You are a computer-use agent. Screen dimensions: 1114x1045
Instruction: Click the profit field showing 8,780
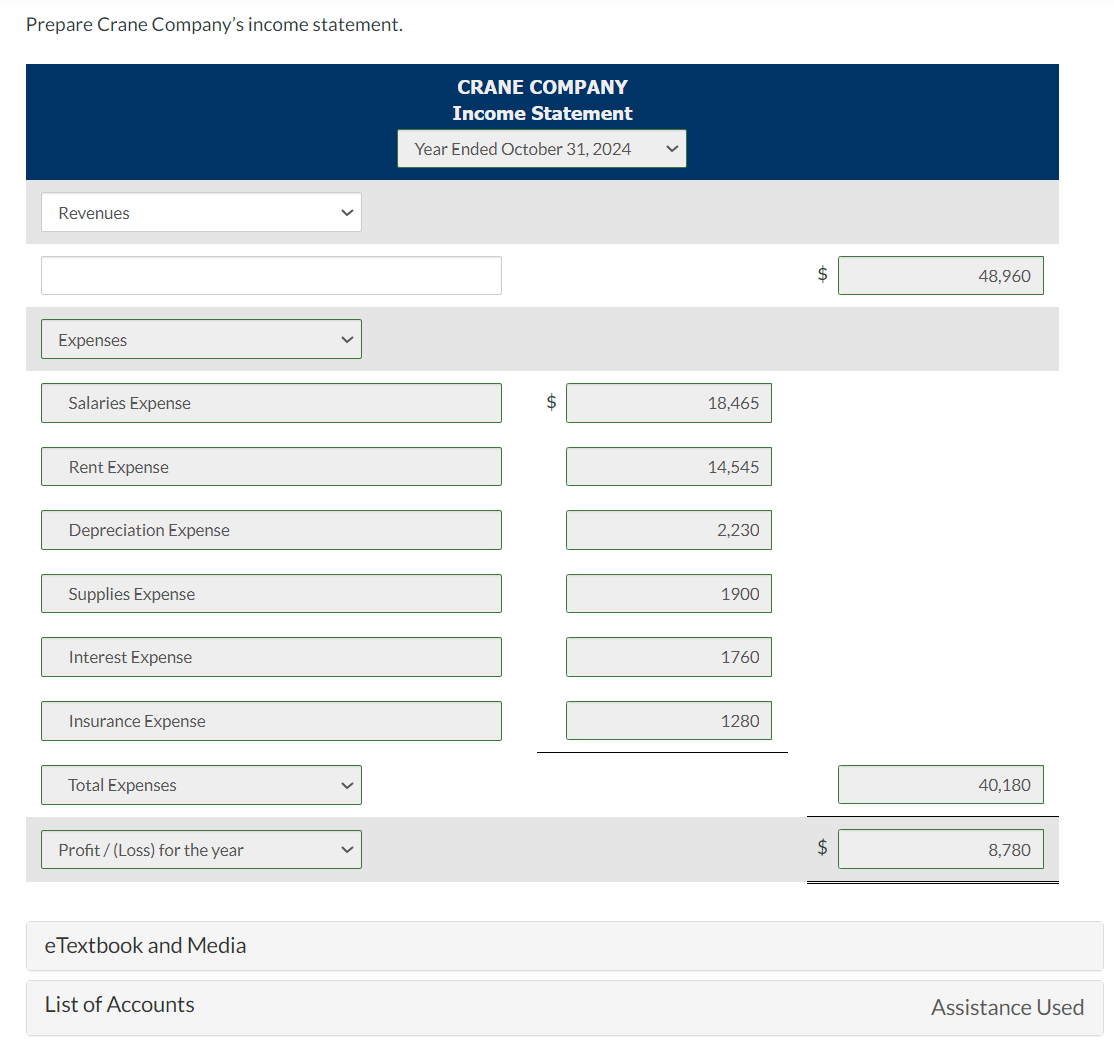(x=941, y=849)
